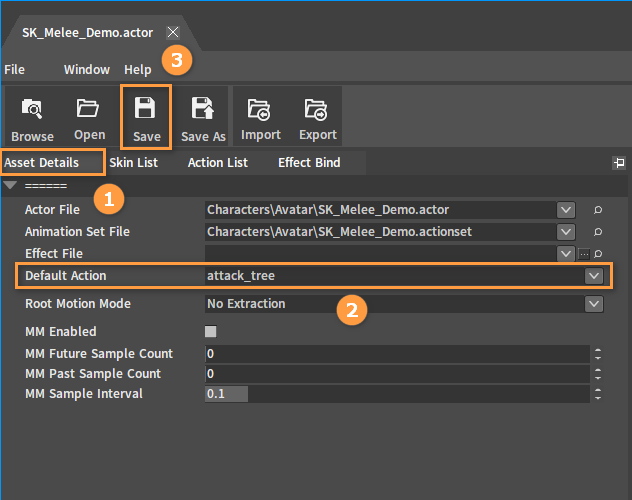The height and width of the screenshot is (500, 632).
Task: Open the Window menu
Action: [x=87, y=70]
